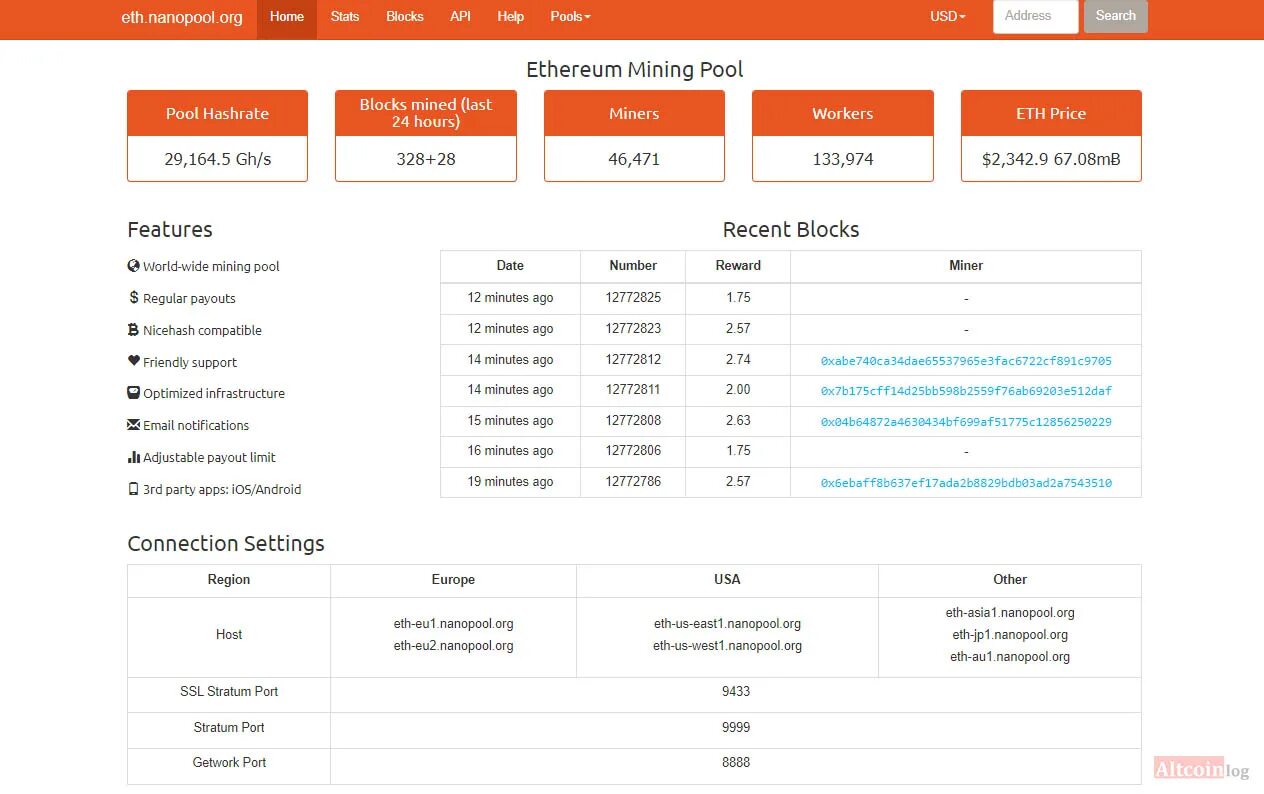Click reward 2.63 in Recent Blocks
The image size is (1264, 794).
[738, 420]
